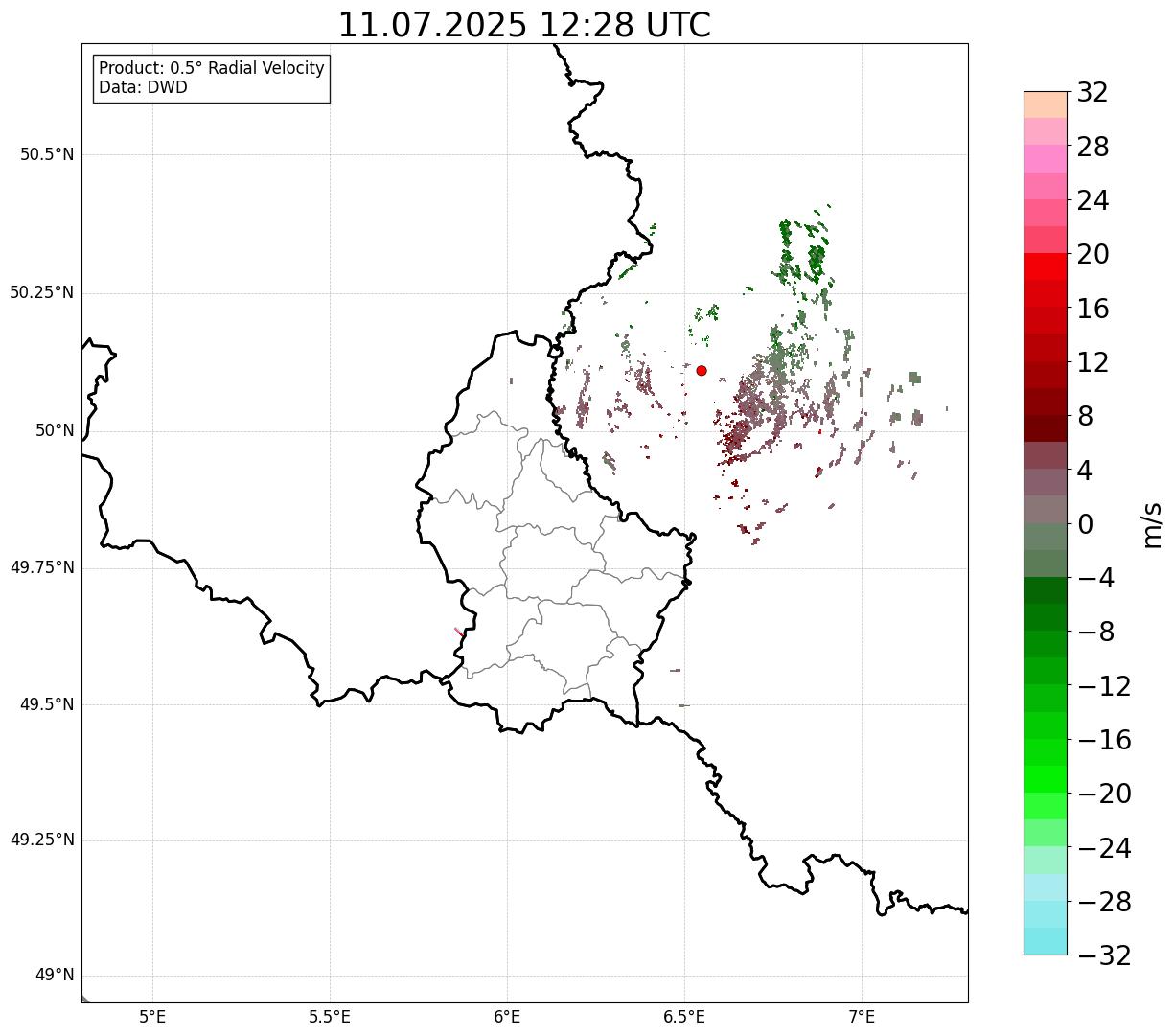Click the colorbar tick label 24

(x=1093, y=200)
